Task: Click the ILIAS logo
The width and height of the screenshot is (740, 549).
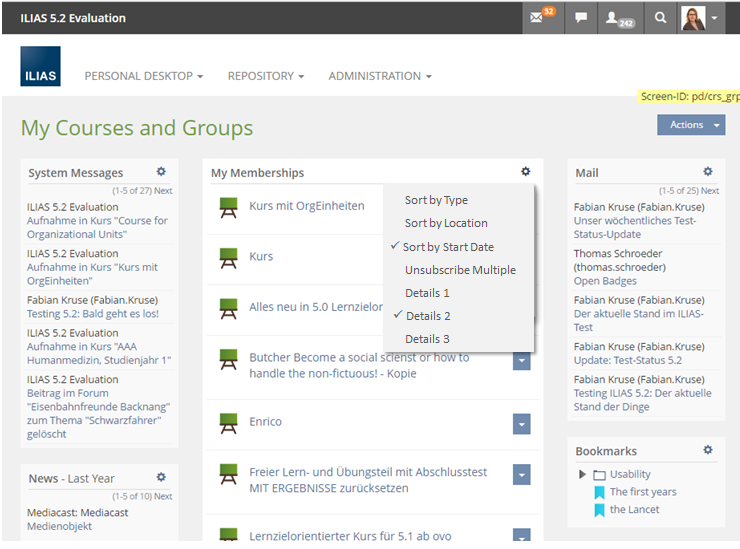Action: tap(40, 66)
